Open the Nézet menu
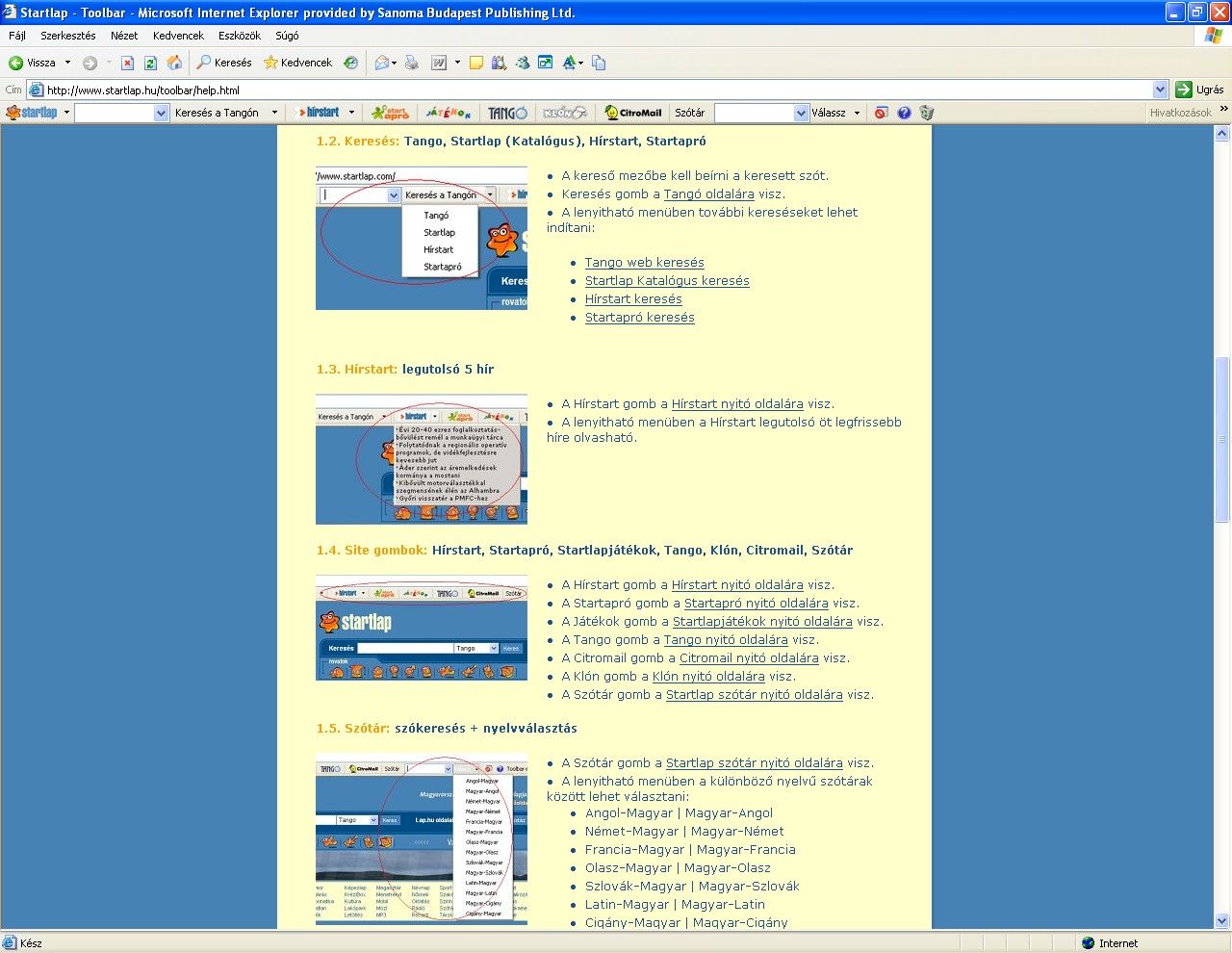1232x953 pixels. (x=124, y=36)
